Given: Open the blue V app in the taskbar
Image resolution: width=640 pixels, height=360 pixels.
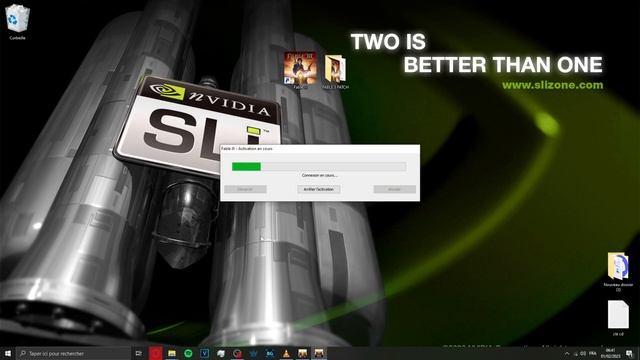Looking at the screenshot, I should pyautogui.click(x=204, y=353).
